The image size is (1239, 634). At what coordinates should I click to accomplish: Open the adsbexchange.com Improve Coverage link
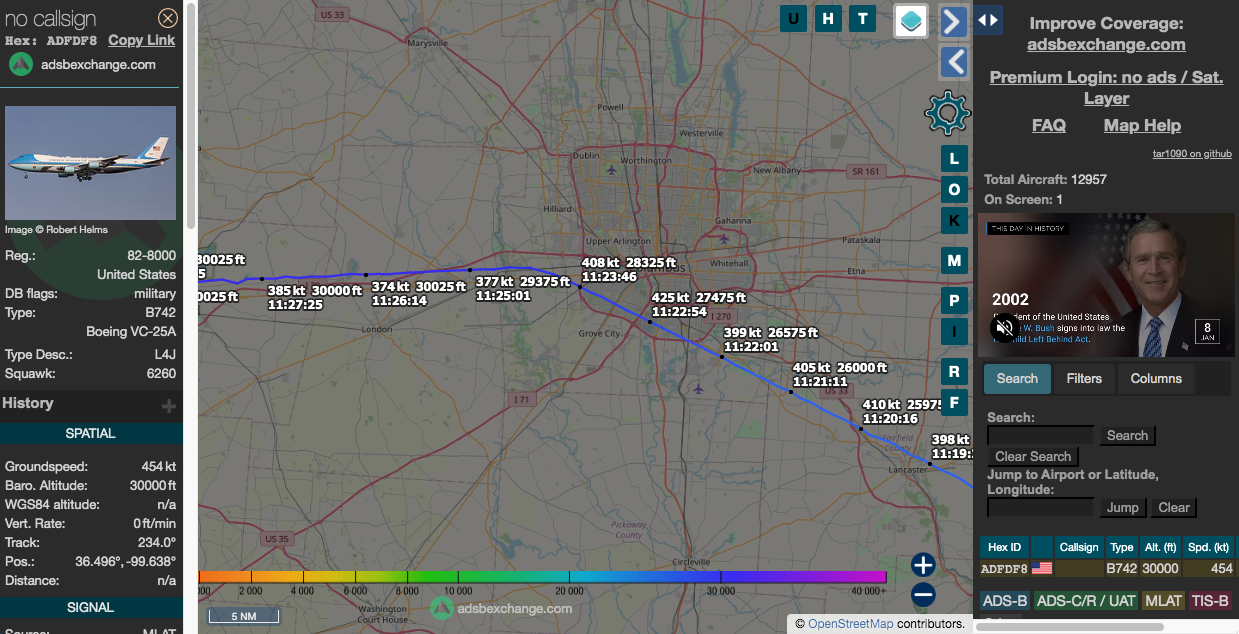click(x=1106, y=44)
